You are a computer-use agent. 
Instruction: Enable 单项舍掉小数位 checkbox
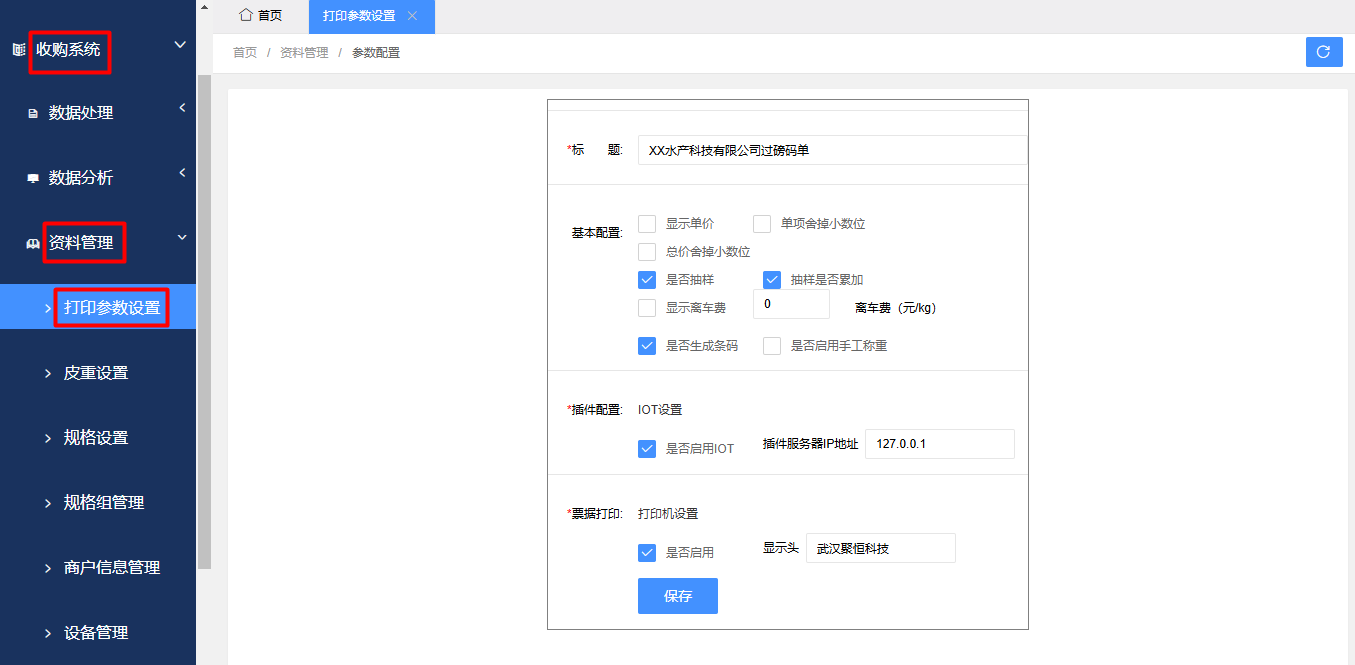(x=762, y=224)
